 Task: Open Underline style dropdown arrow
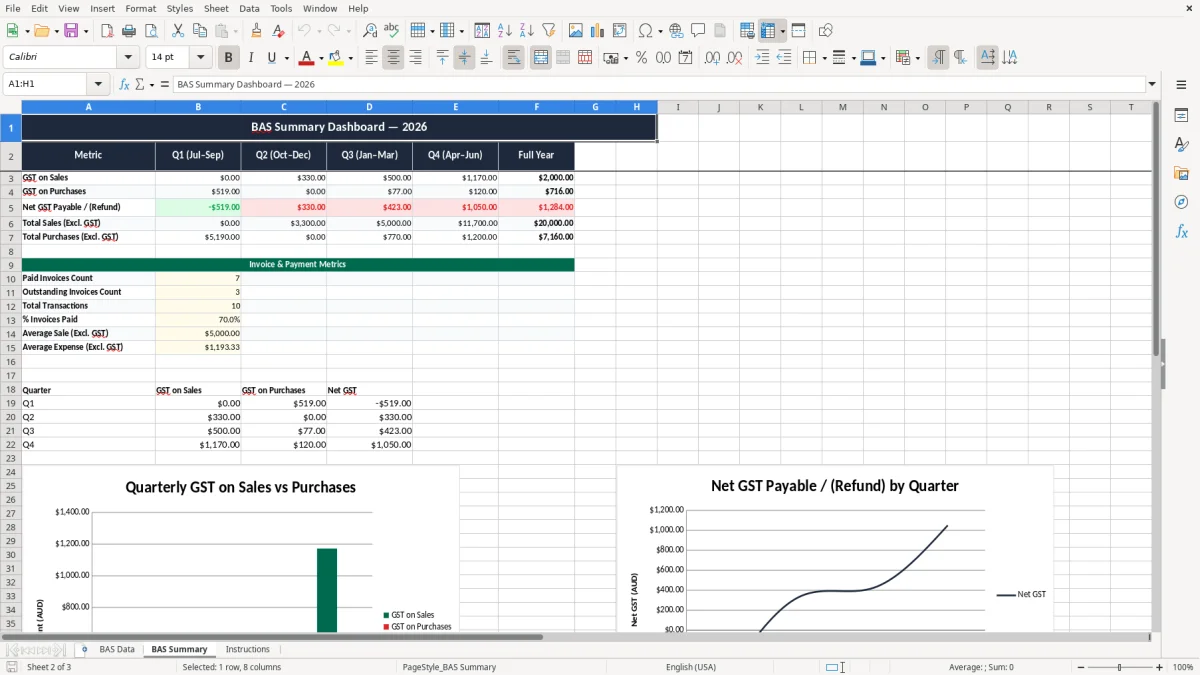pos(286,58)
